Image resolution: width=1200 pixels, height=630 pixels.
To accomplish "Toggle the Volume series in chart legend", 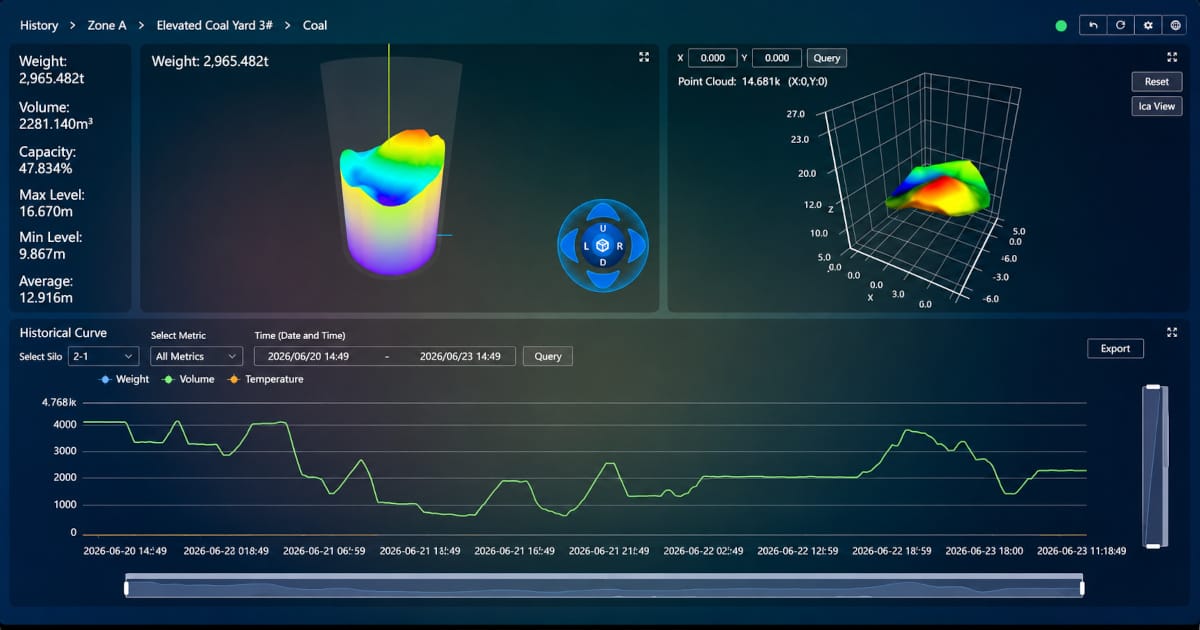I will [188, 379].
